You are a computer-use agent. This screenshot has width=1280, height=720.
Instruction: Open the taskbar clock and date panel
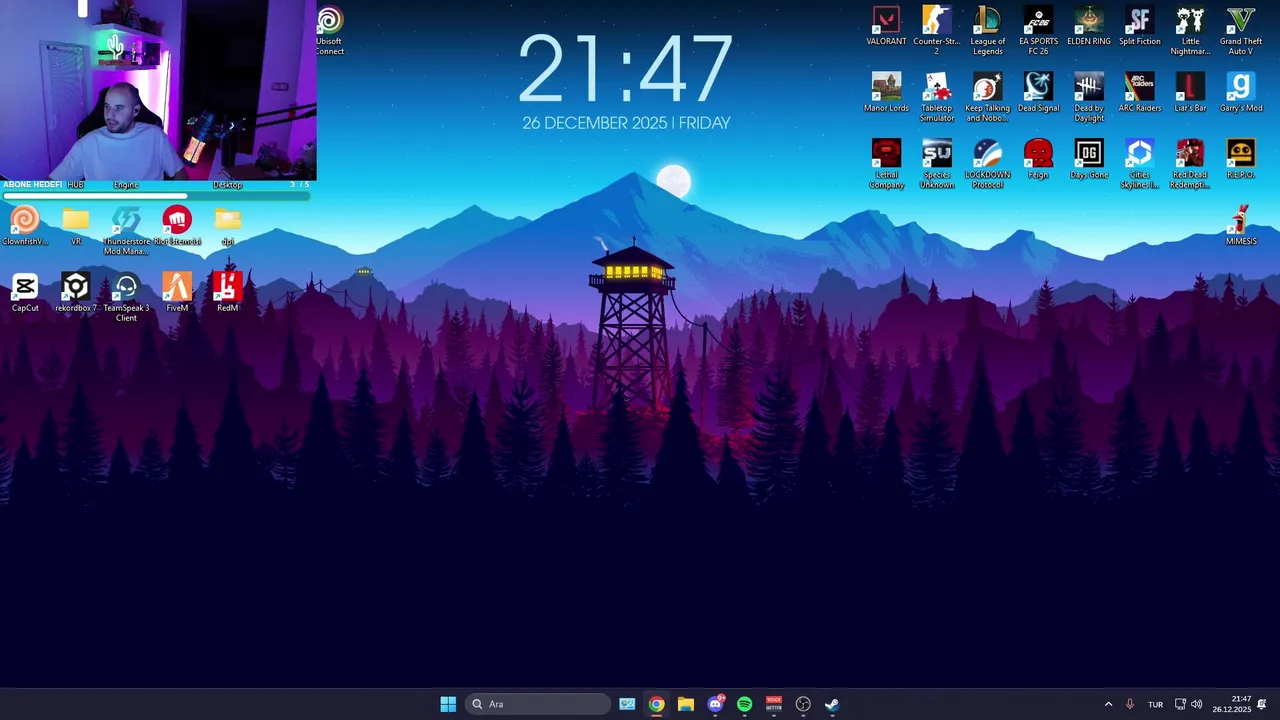[1232, 704]
